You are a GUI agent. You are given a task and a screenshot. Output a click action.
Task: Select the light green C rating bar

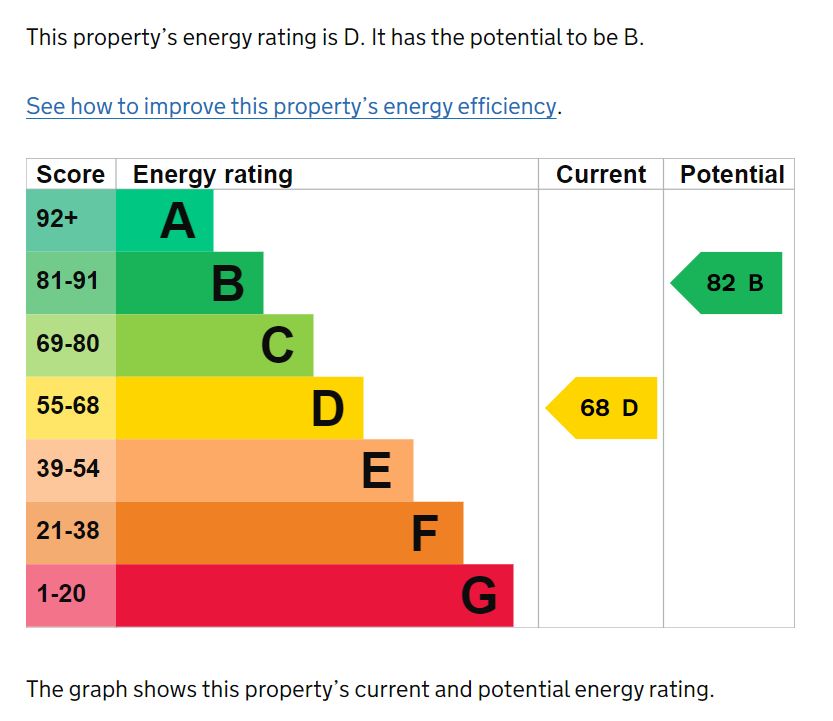coord(215,345)
